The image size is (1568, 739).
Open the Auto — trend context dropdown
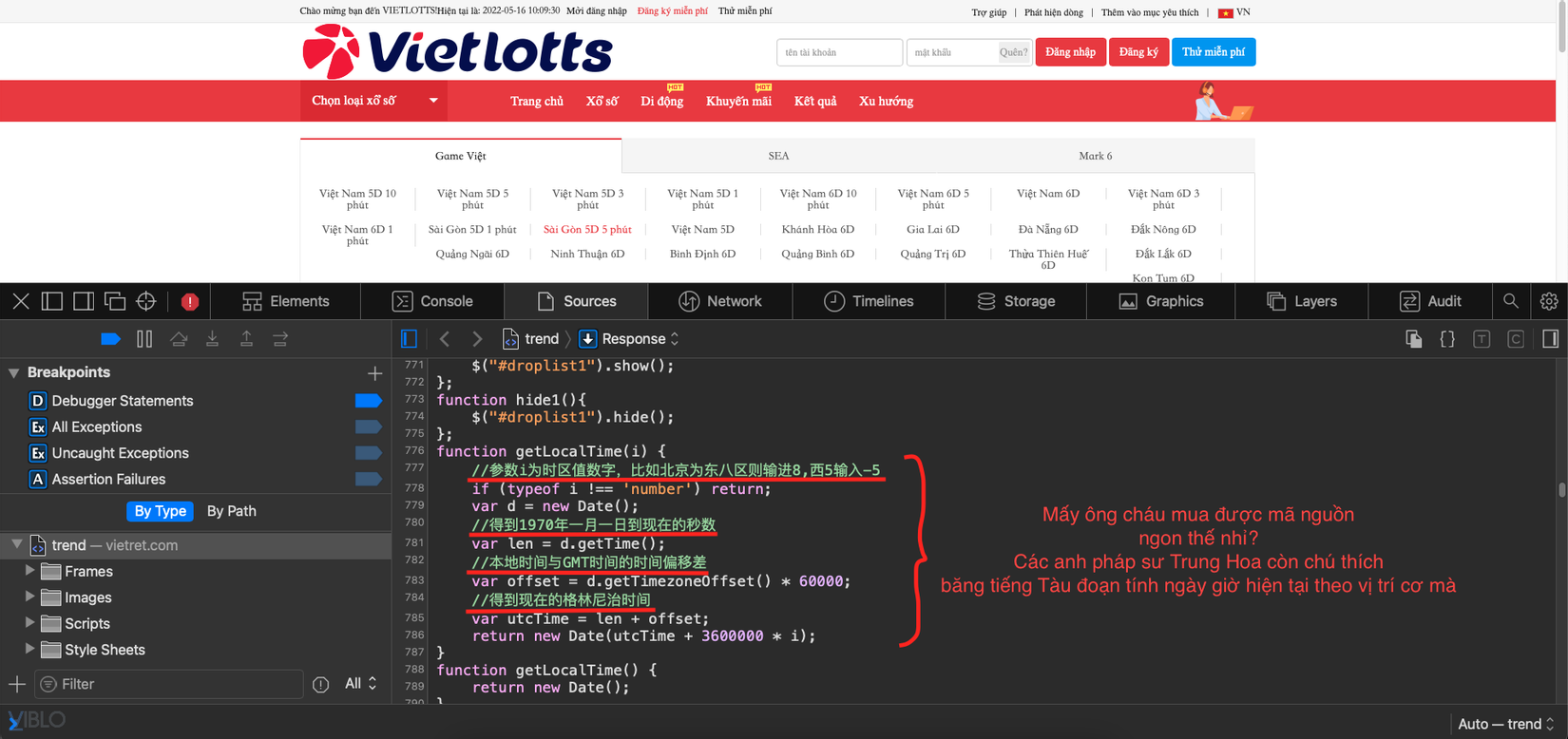(1506, 724)
